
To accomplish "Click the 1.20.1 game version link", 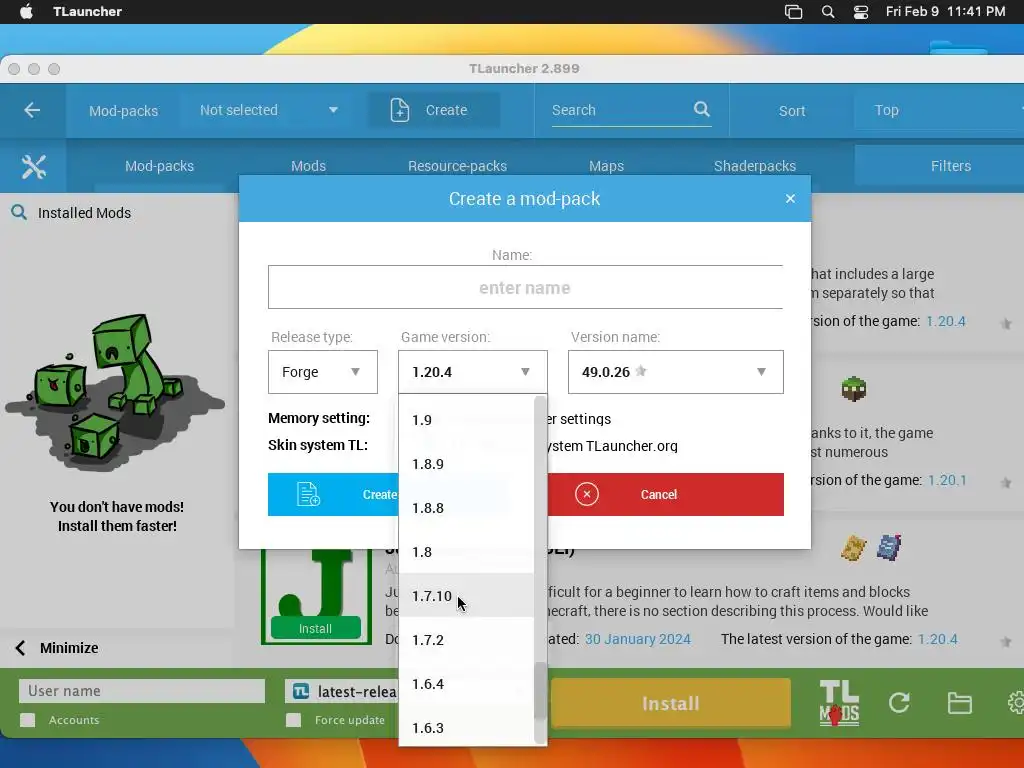I will tap(947, 480).
